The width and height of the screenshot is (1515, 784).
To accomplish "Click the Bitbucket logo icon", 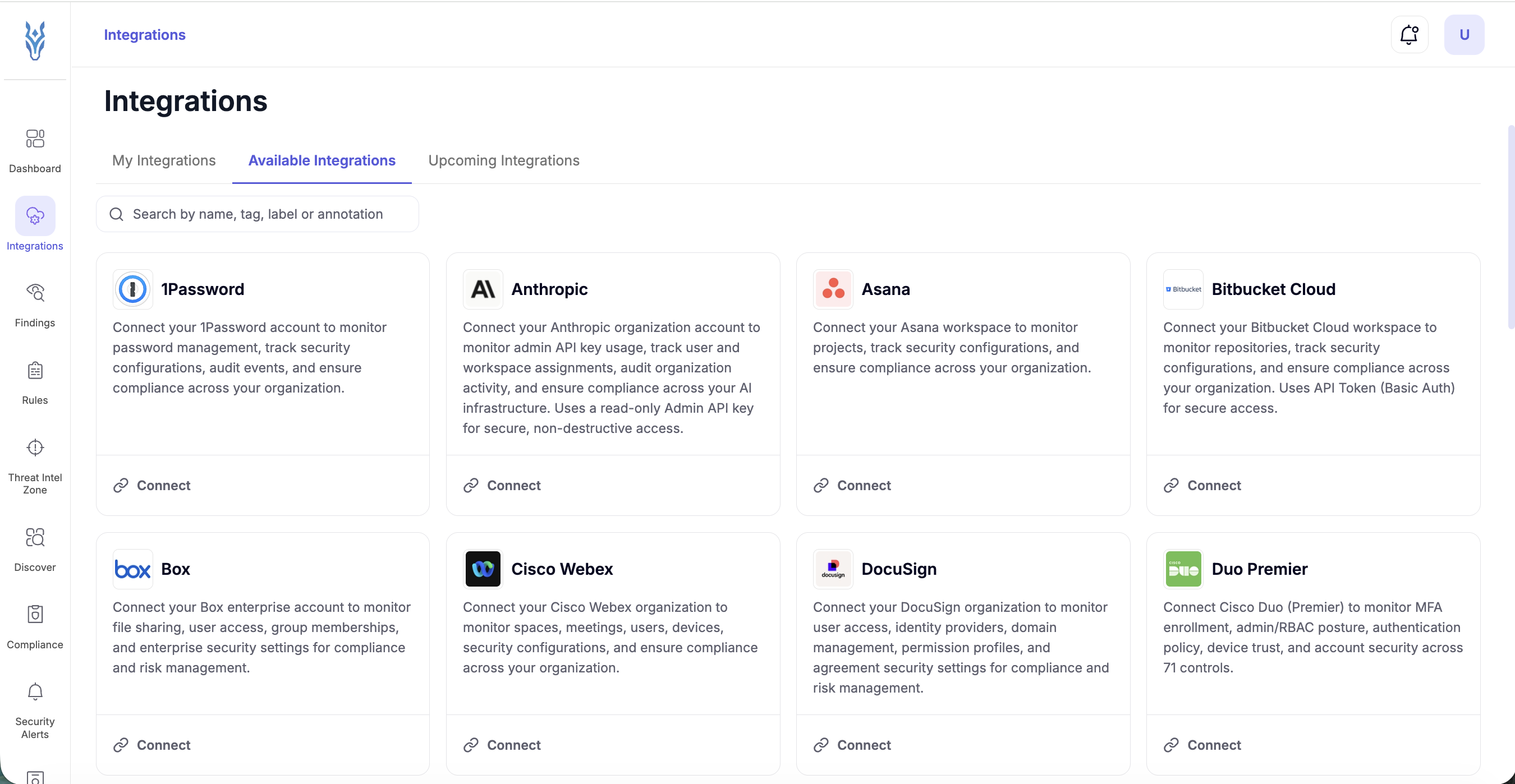I will pos(1183,289).
